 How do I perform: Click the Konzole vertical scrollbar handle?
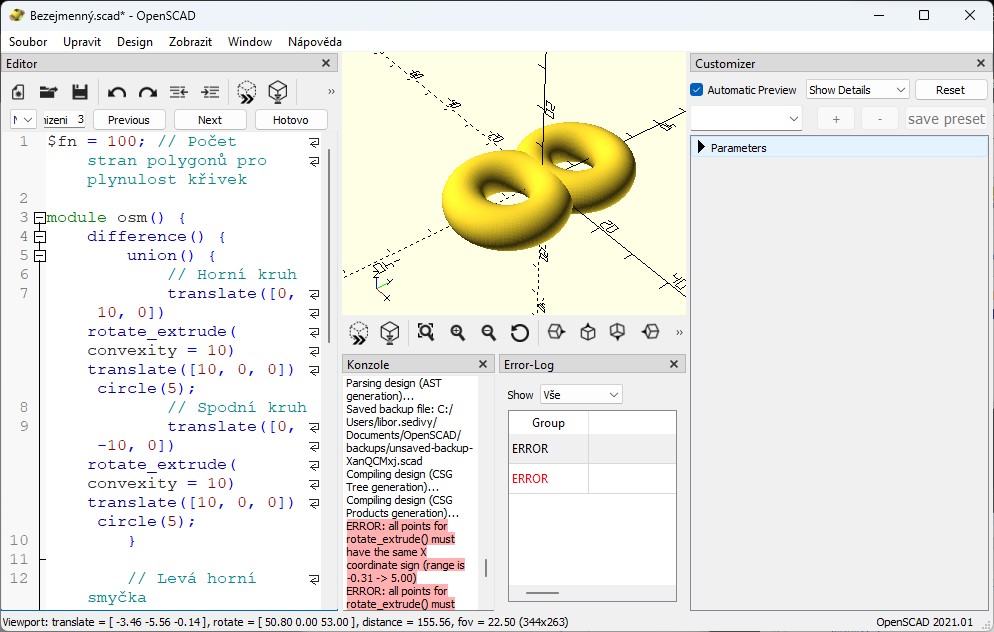pyautogui.click(x=486, y=568)
